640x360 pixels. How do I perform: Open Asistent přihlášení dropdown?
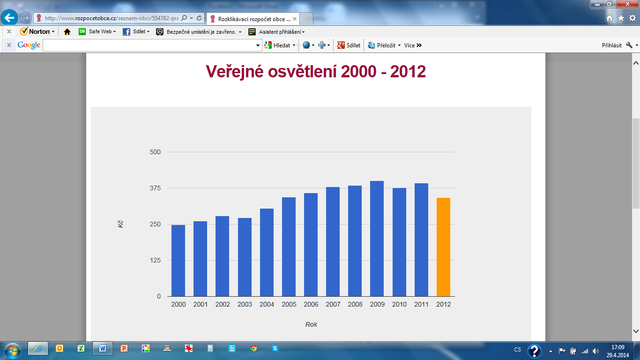303,32
